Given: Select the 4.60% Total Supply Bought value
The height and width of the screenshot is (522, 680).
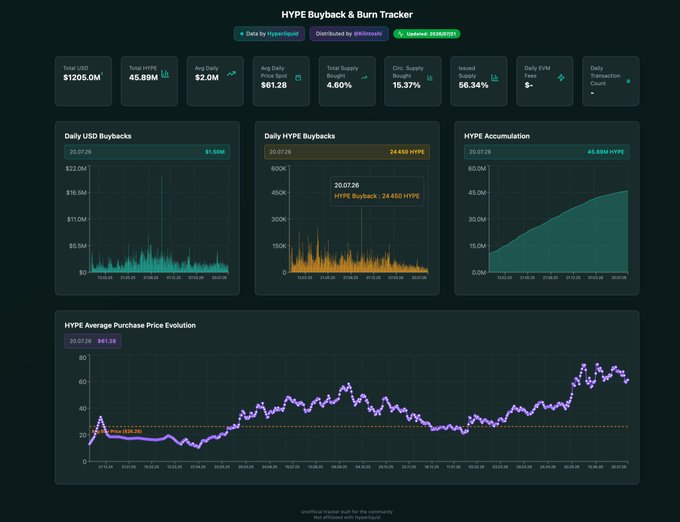Looking at the screenshot, I should coord(339,85).
